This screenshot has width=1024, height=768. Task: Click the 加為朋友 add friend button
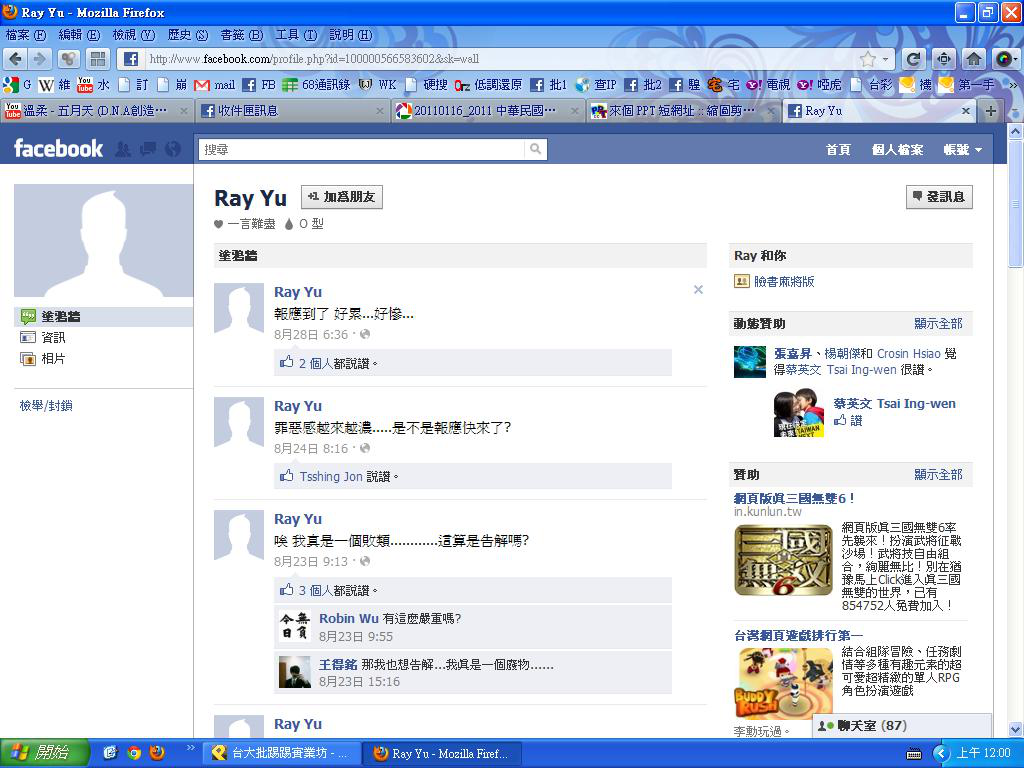click(342, 197)
